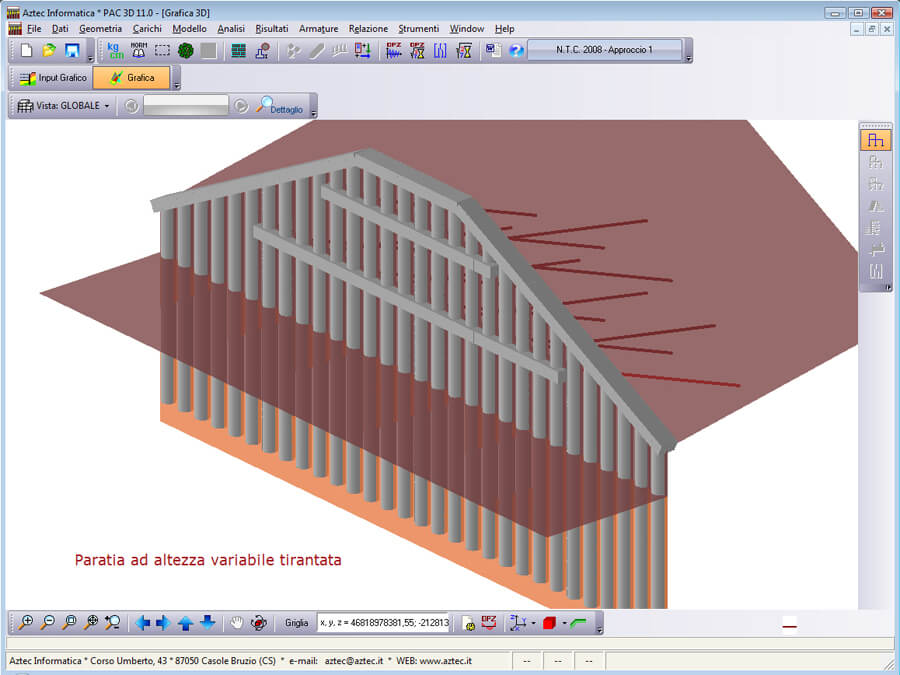Viewport: 900px width, 675px height.
Task: Click the x, y, z coordinates field
Action: coord(383,622)
